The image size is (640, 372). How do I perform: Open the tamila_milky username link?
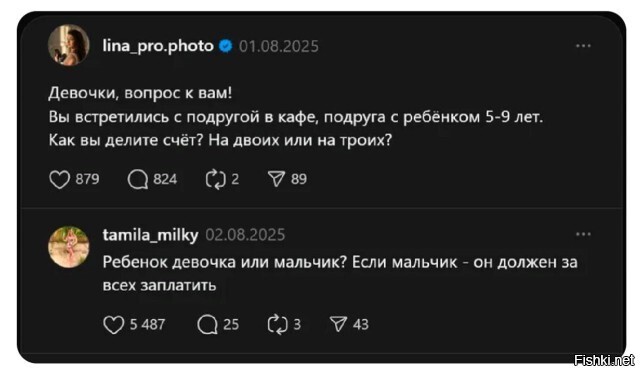pyautogui.click(x=150, y=234)
